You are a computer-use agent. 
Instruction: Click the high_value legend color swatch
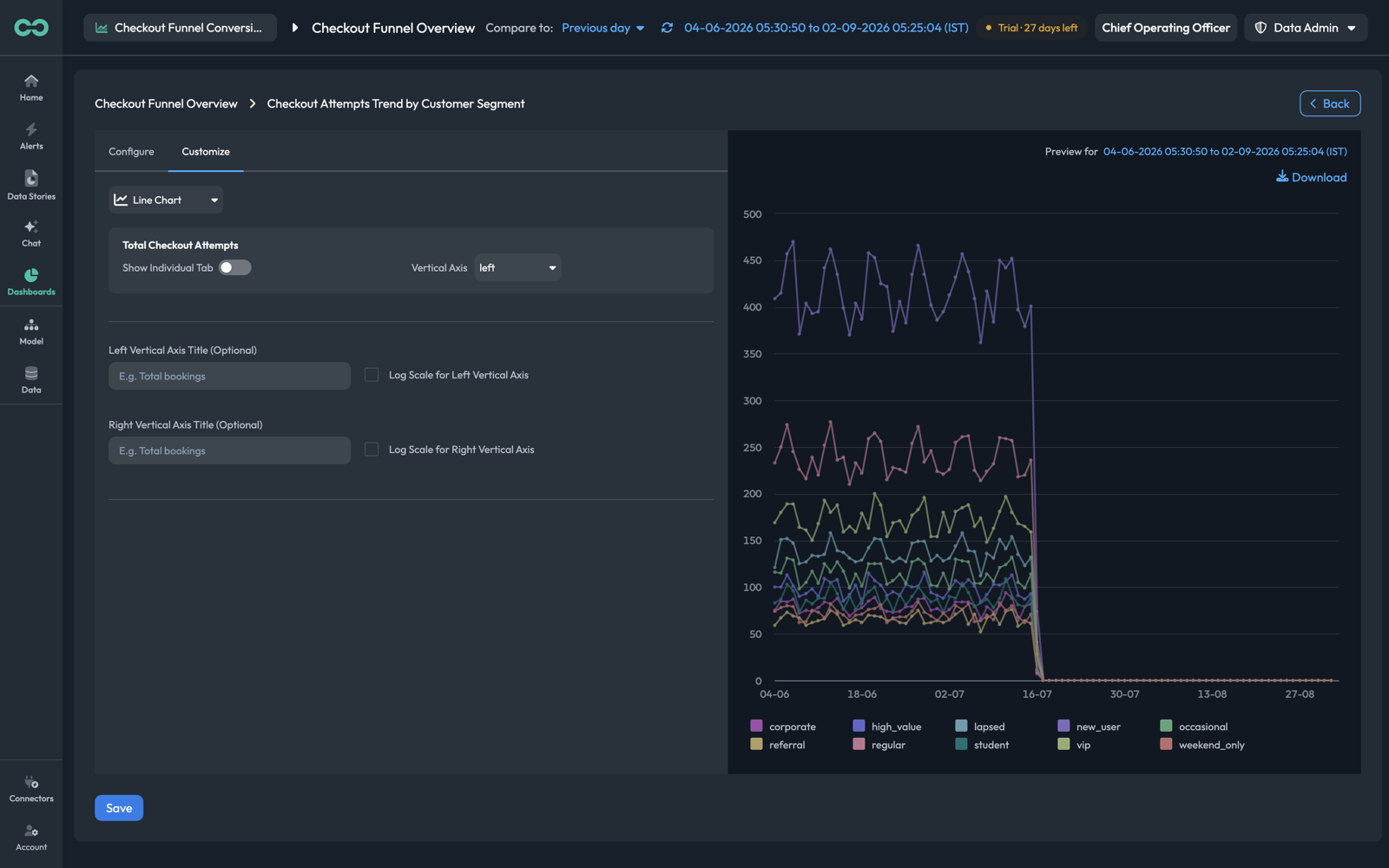859,726
